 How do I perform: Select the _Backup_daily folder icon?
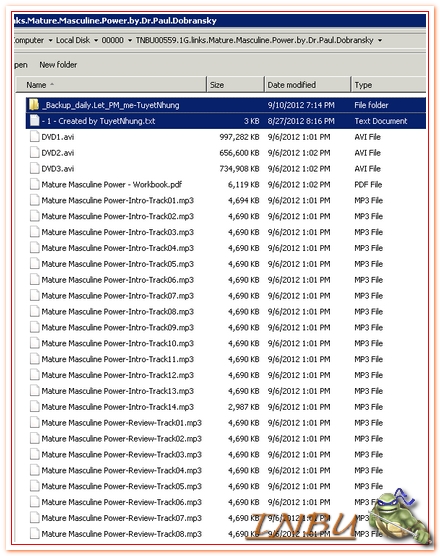(x=34, y=105)
